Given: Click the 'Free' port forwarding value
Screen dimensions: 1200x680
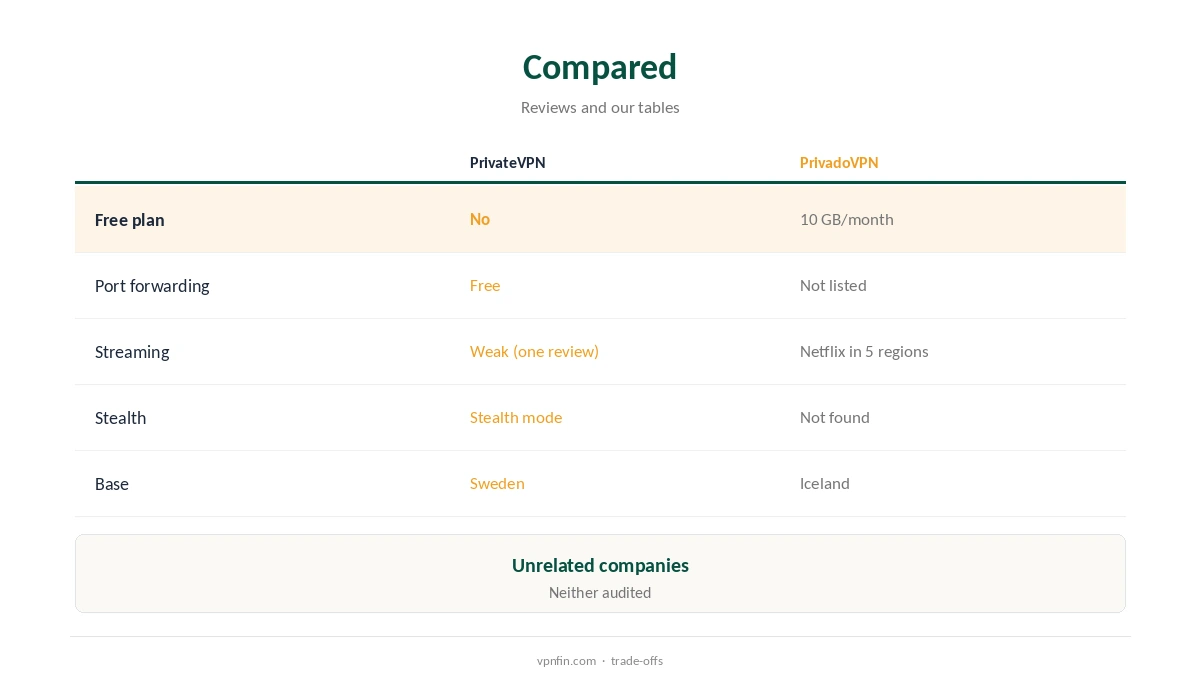Looking at the screenshot, I should point(485,285).
